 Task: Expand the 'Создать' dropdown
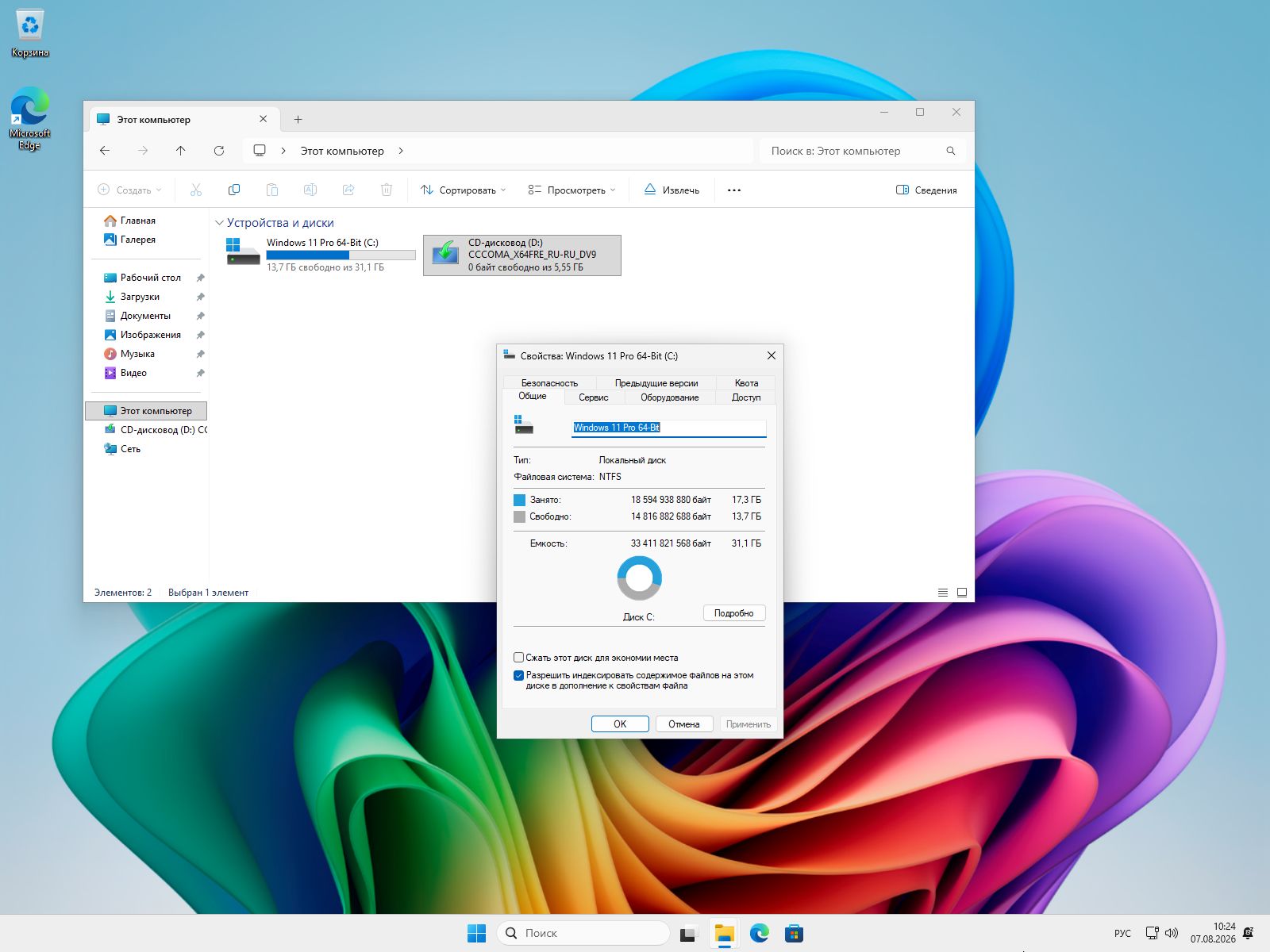click(x=129, y=190)
